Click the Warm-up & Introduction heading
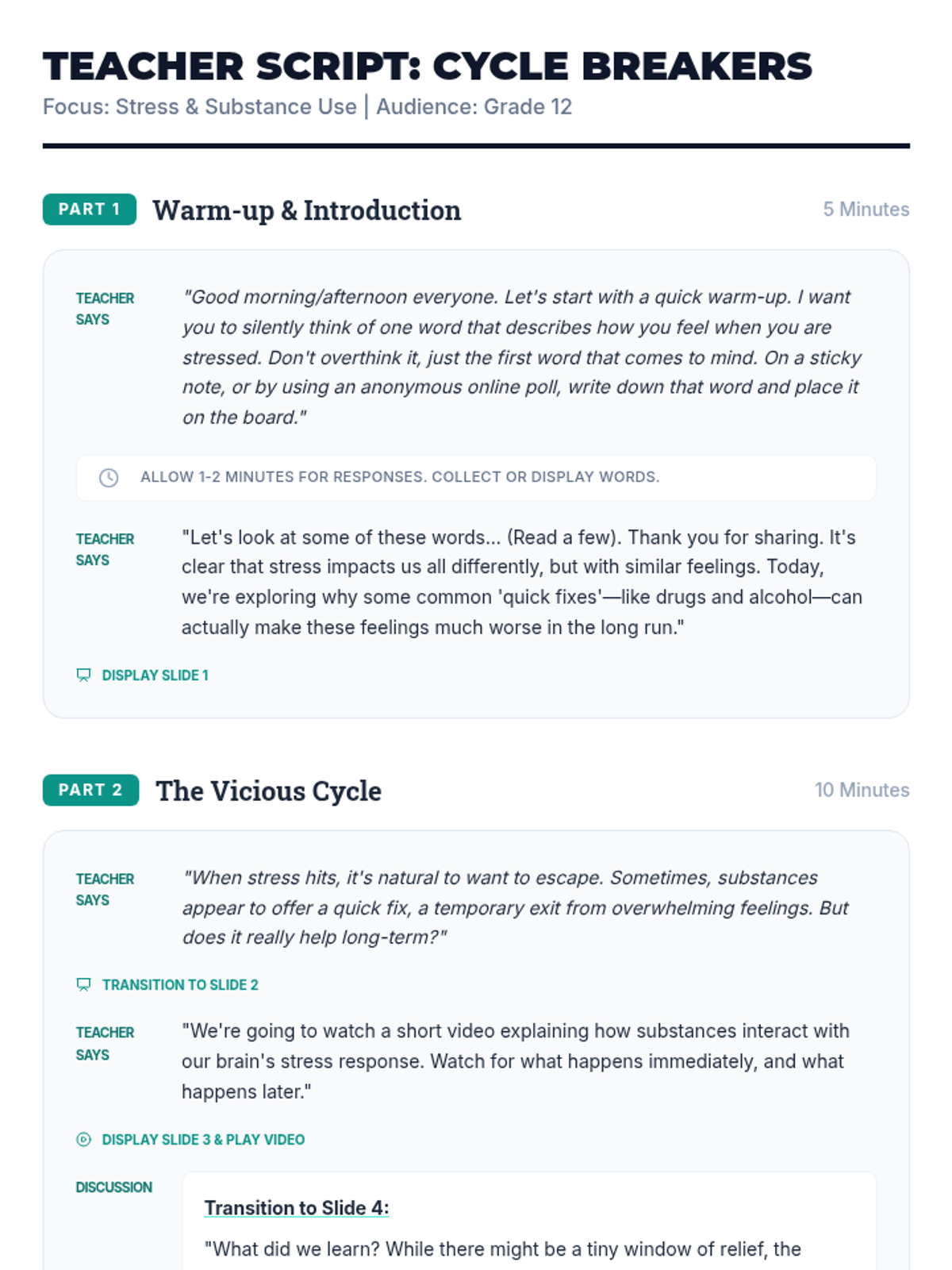This screenshot has height=1270, width=952. click(x=306, y=210)
